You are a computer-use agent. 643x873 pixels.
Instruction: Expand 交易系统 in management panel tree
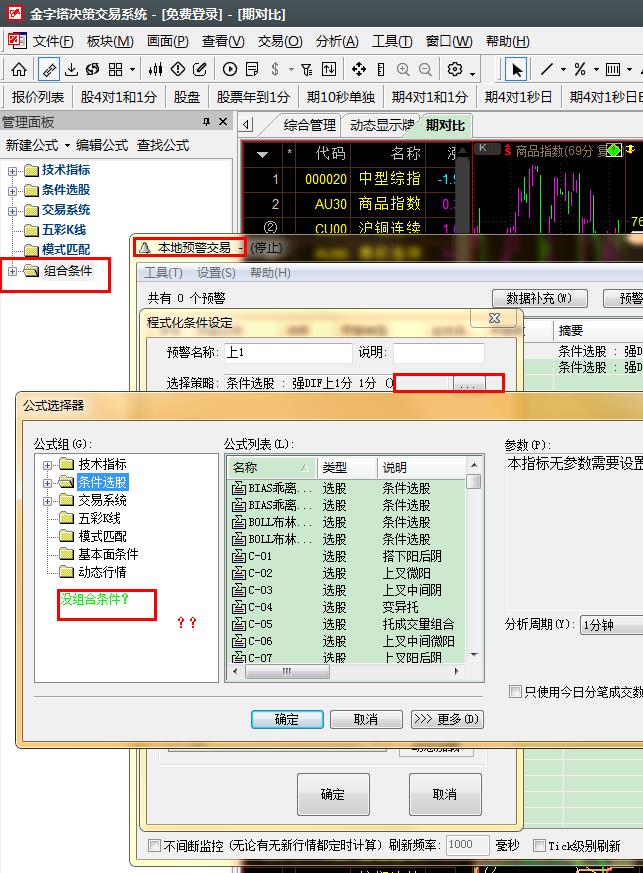click(x=12, y=211)
